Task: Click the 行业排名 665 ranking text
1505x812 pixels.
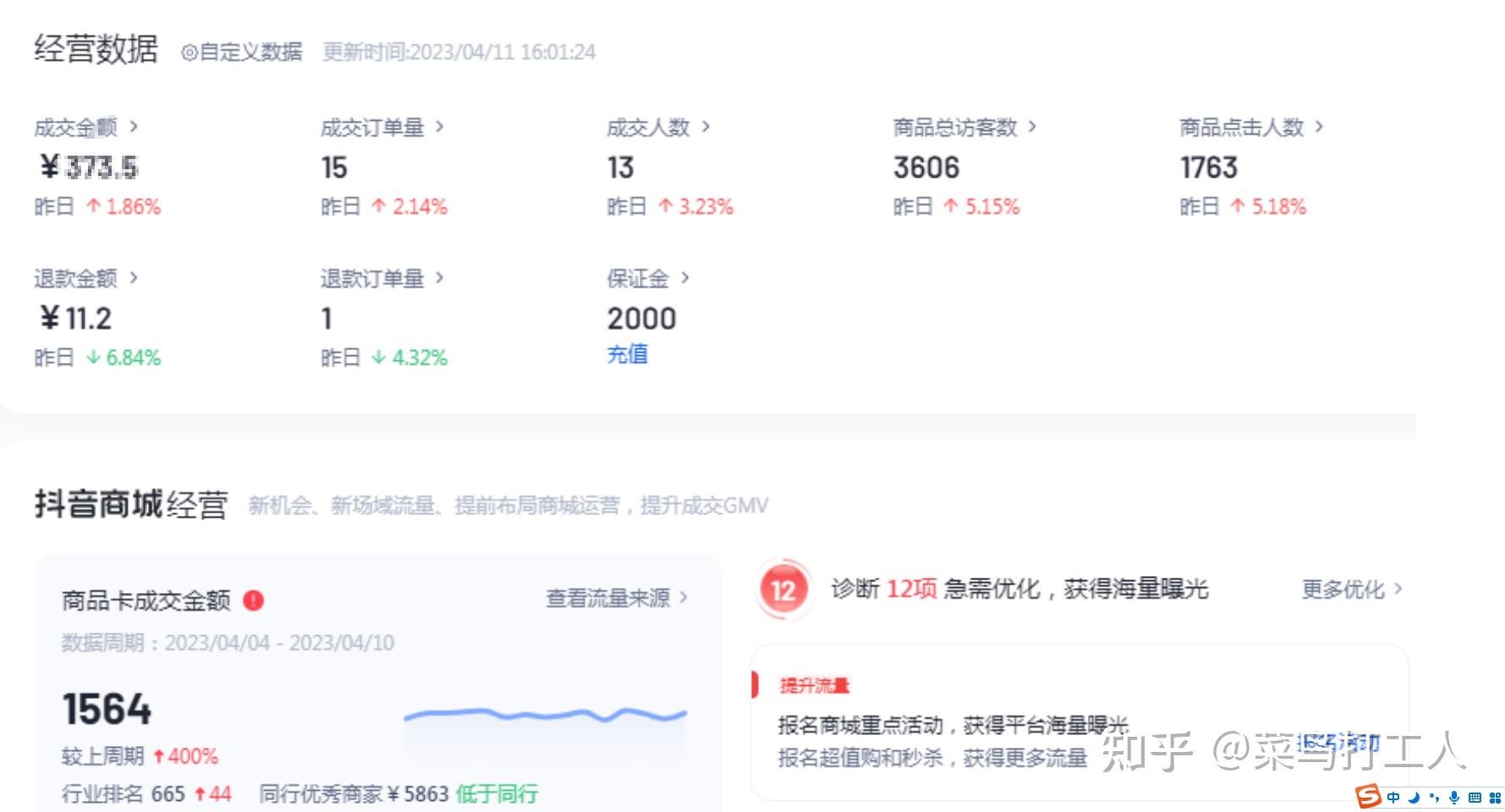Action: (146, 793)
